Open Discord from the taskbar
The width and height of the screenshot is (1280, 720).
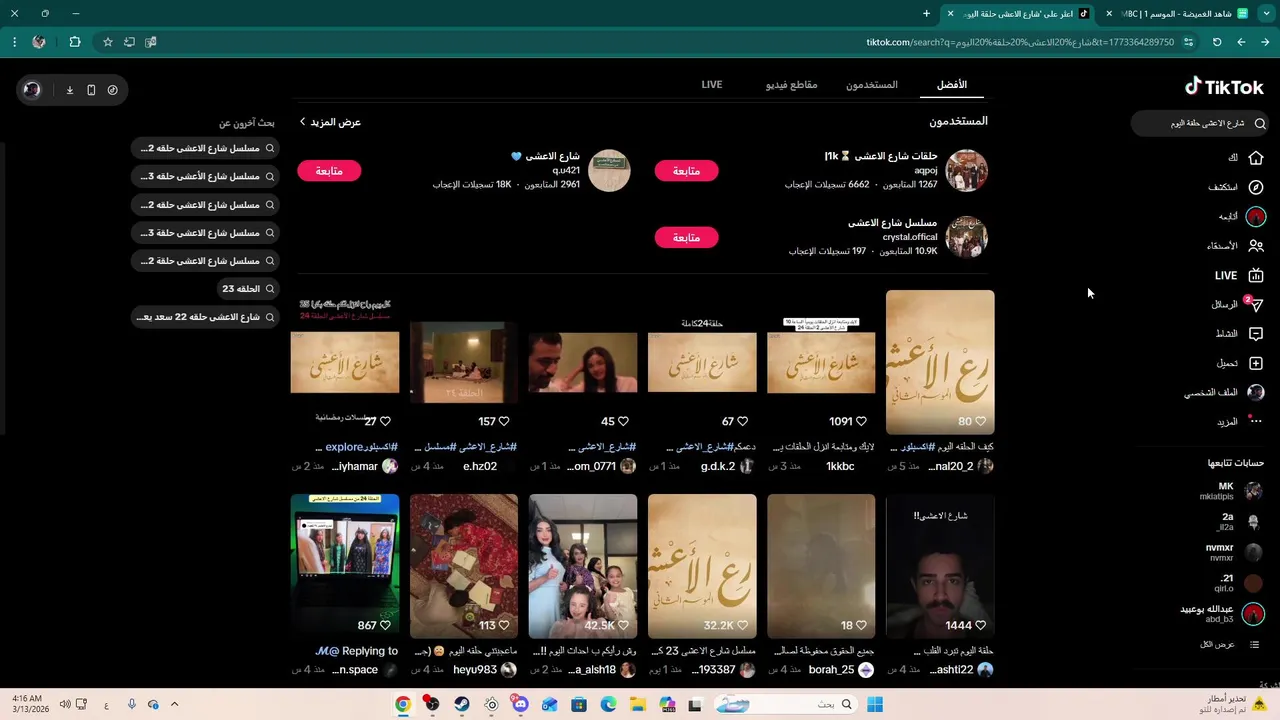[x=520, y=705]
